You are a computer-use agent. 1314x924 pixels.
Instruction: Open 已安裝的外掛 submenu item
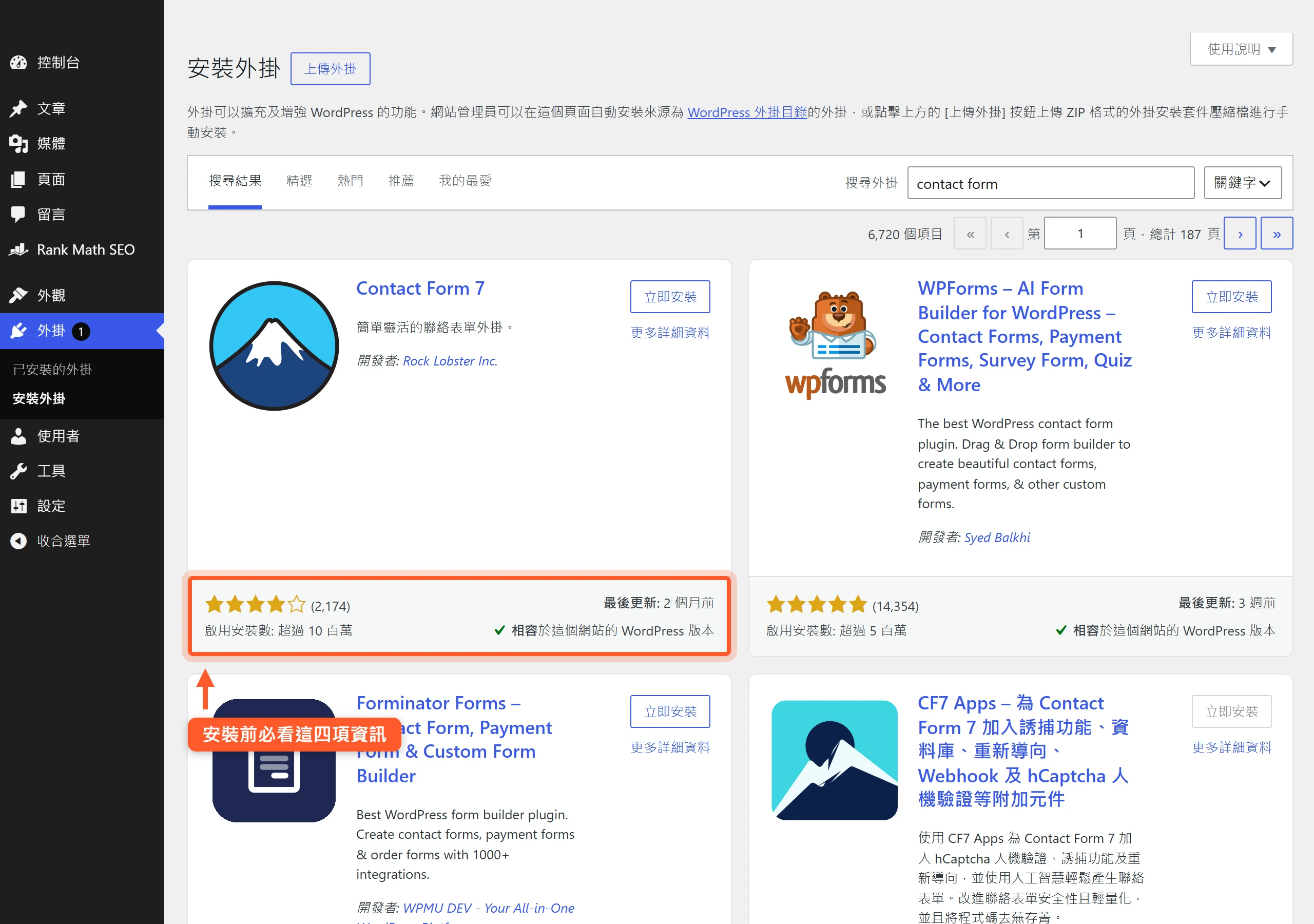click(x=52, y=369)
